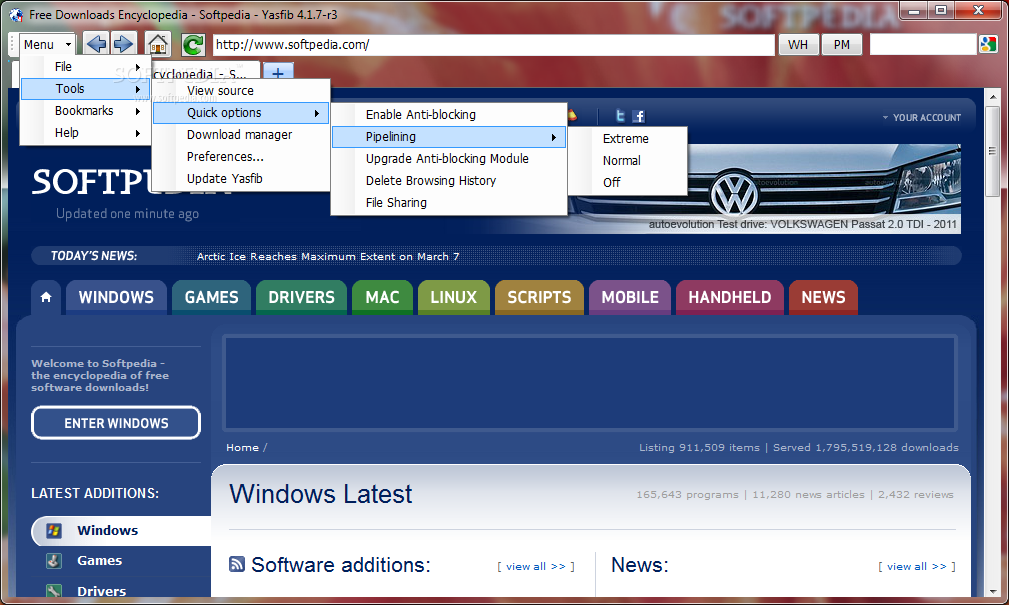1009x605 pixels.
Task: Click the Games icon in Latest Additions
Action: (x=54, y=561)
